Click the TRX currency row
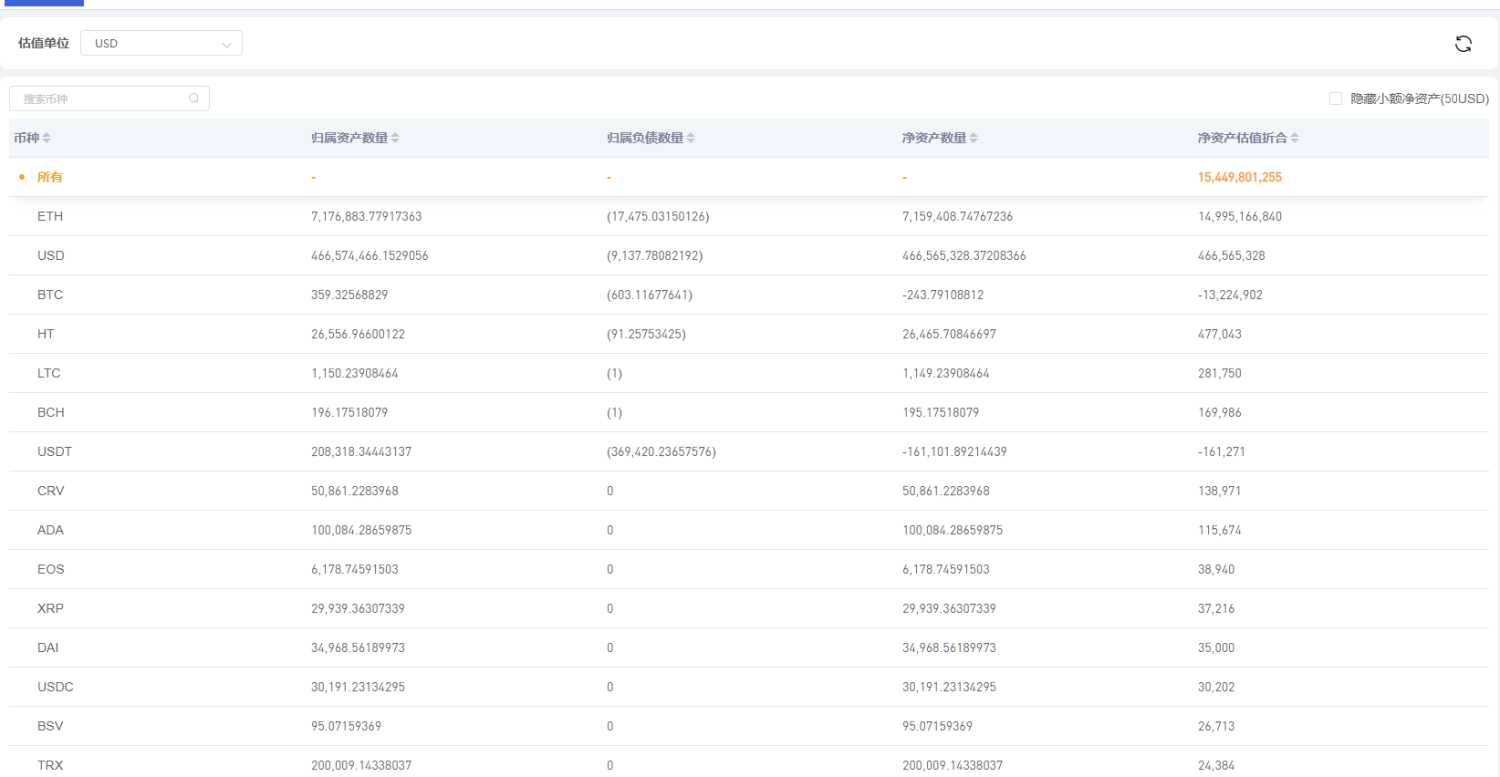This screenshot has height=777, width=1500. [x=749, y=762]
